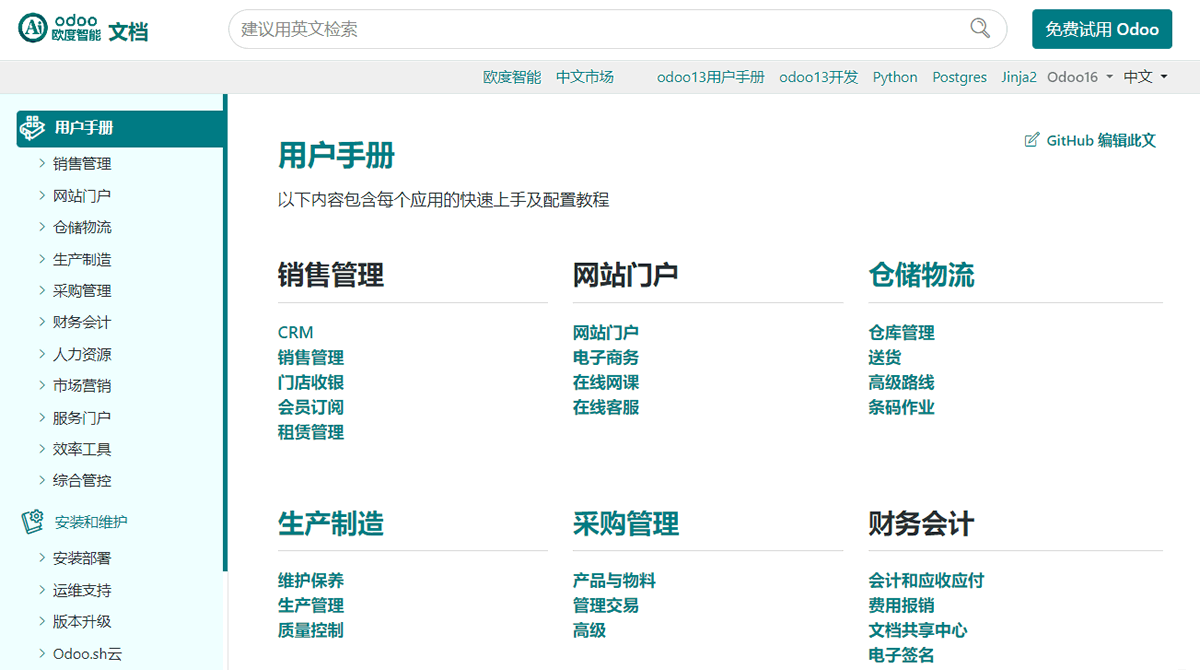Click the magnifying glass search icon

tap(980, 29)
